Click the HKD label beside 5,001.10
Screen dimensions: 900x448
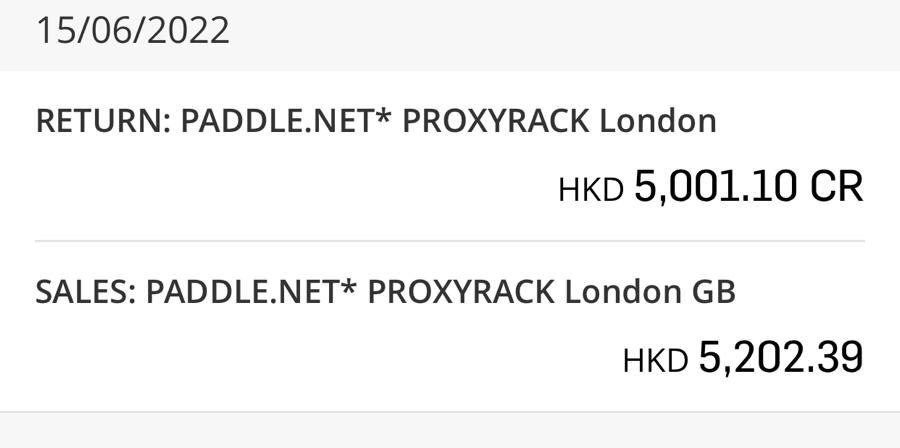pos(591,190)
